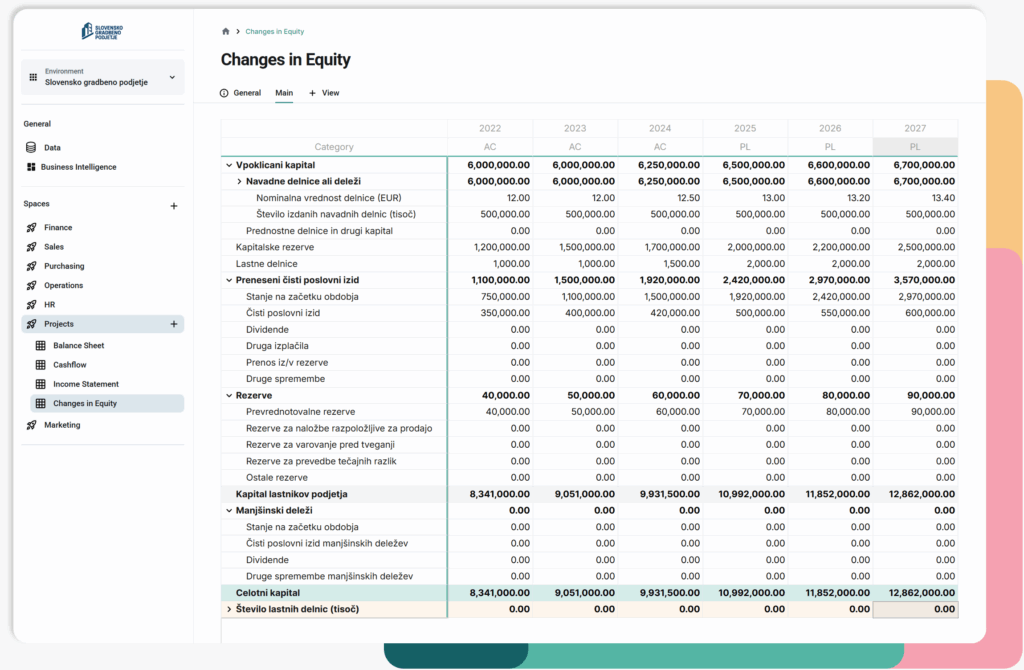The image size is (1024, 670).
Task: Click the Data database icon in sidebar
Action: [31, 148]
